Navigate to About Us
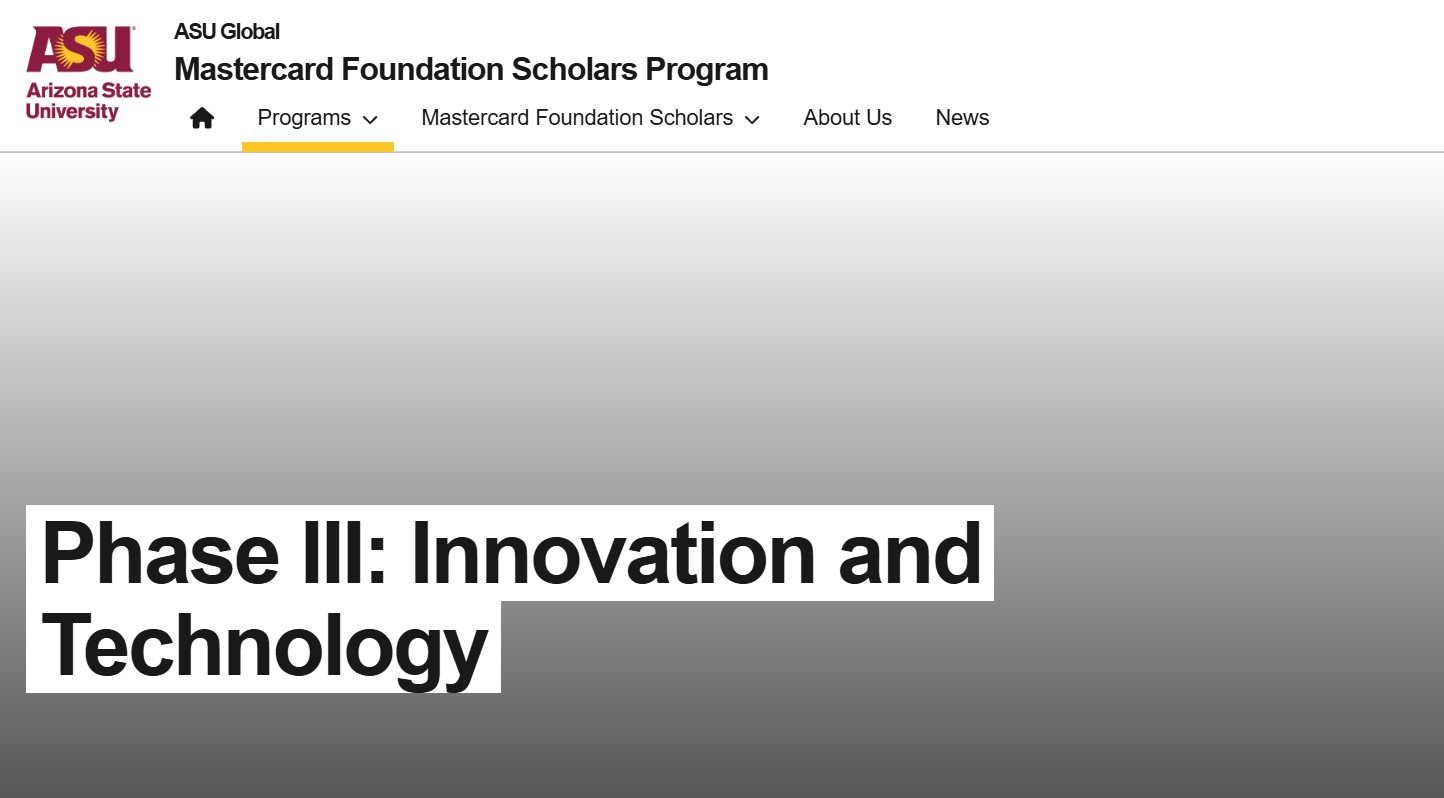The height and width of the screenshot is (798, 1444). pyautogui.click(x=847, y=118)
